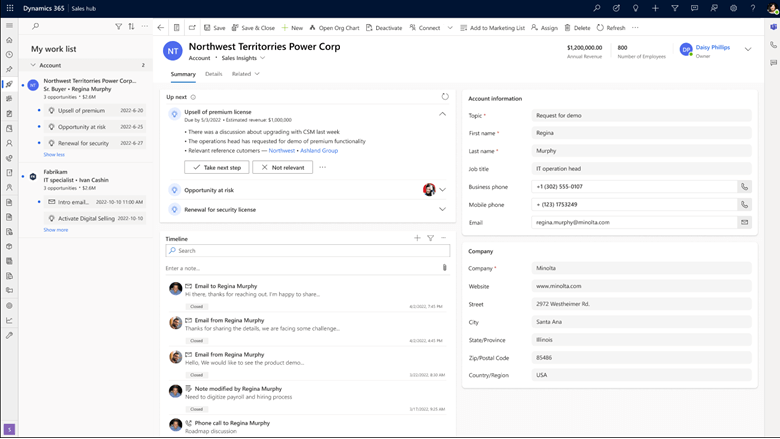Select the Summary tab

[183, 74]
